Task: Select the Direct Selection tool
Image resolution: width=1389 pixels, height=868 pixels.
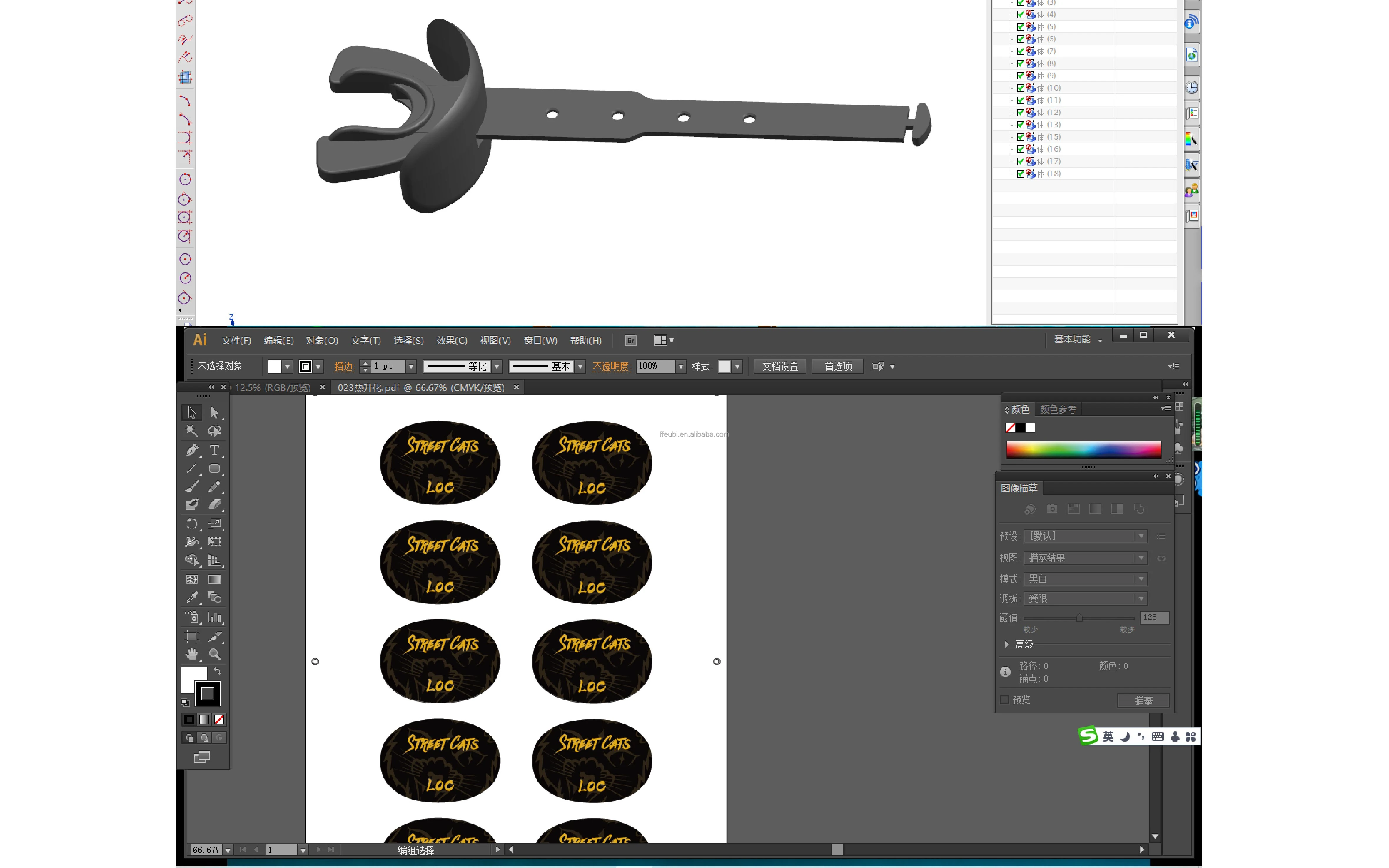Action: (214, 412)
